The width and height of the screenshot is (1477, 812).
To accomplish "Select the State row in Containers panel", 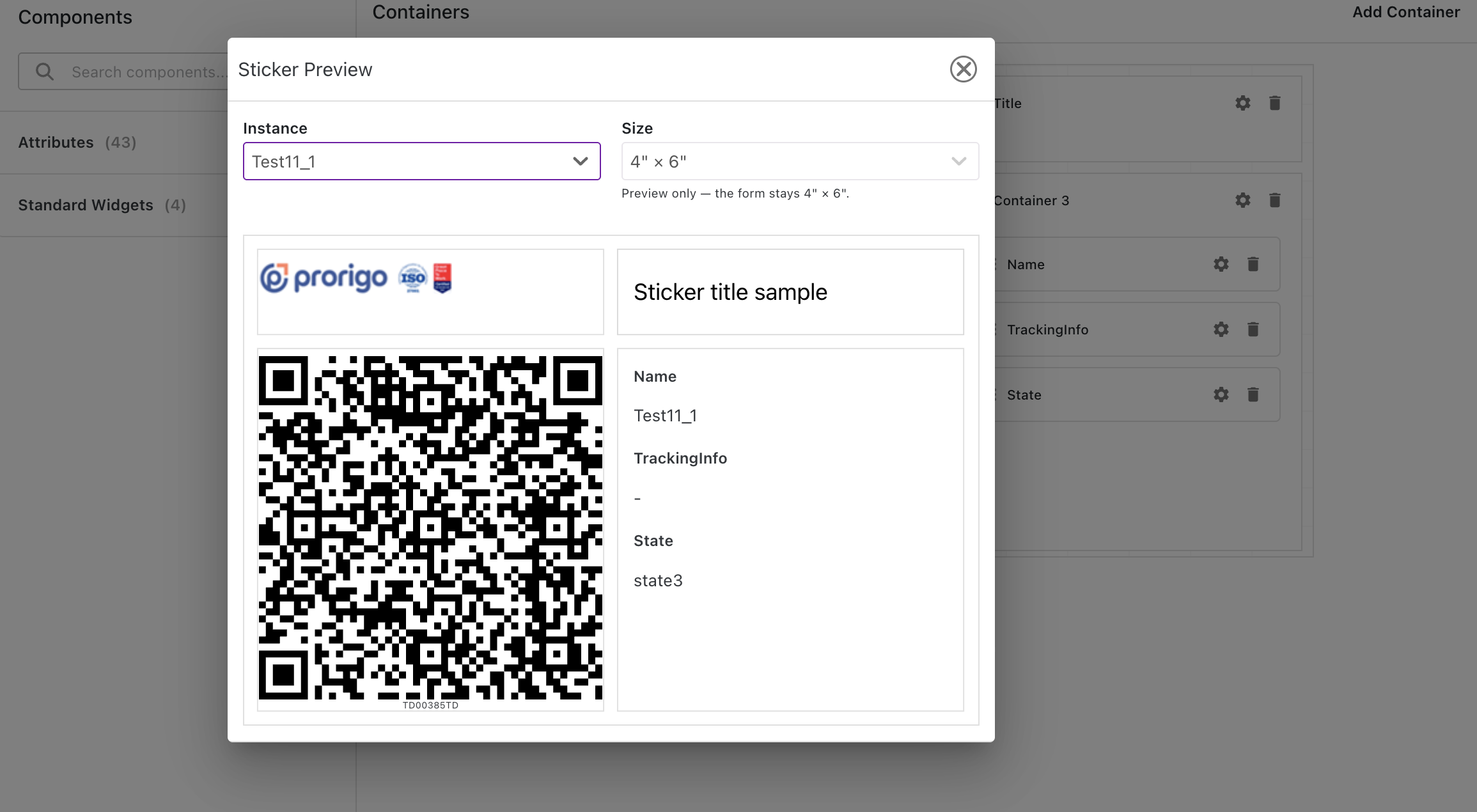I will point(1137,394).
